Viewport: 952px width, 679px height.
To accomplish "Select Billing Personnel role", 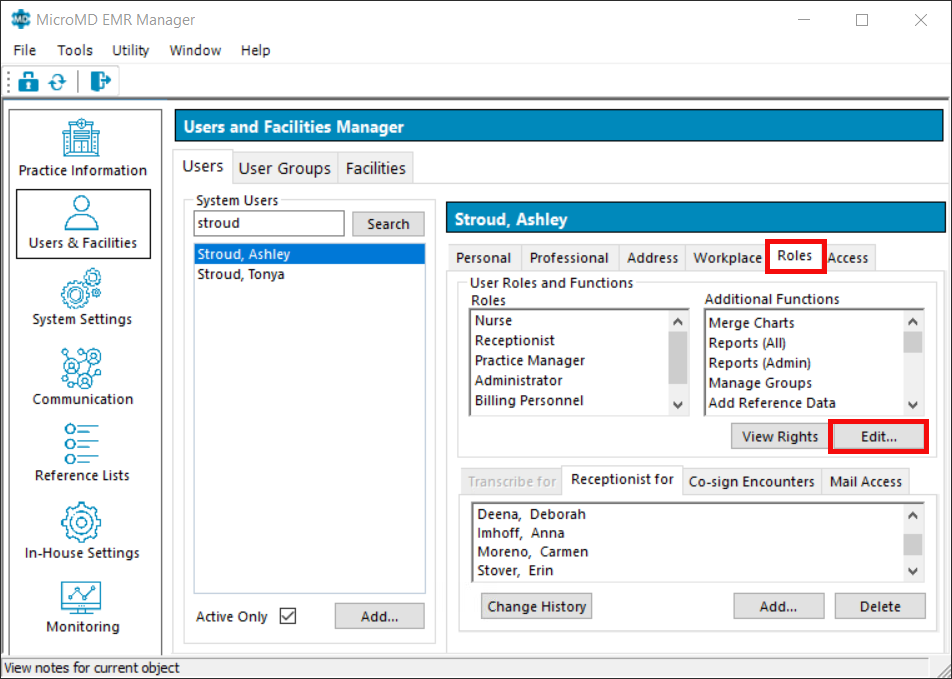I will 570,401.
